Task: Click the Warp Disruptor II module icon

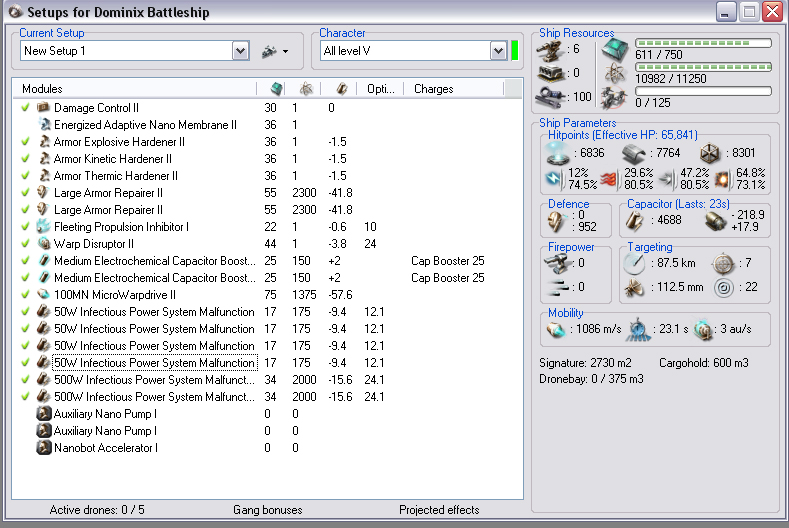Action: pos(43,244)
